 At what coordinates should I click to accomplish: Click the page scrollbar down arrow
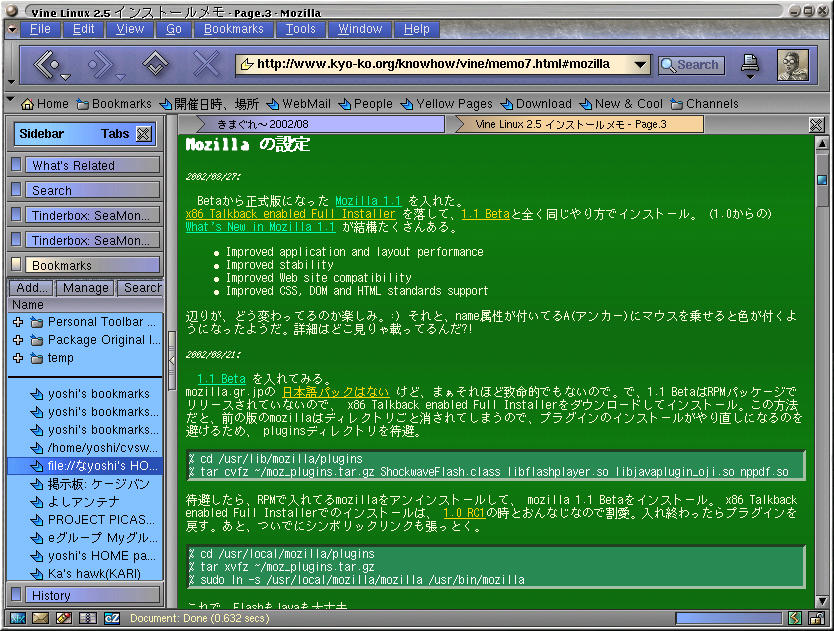click(822, 601)
